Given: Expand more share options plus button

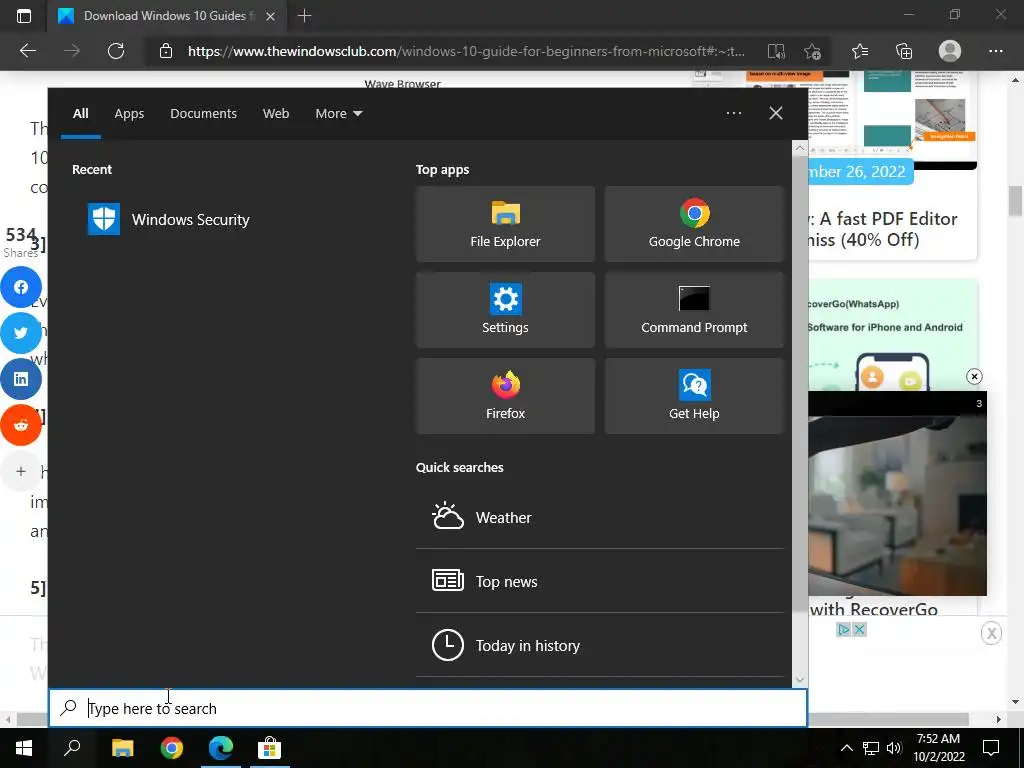Looking at the screenshot, I should [x=21, y=471].
